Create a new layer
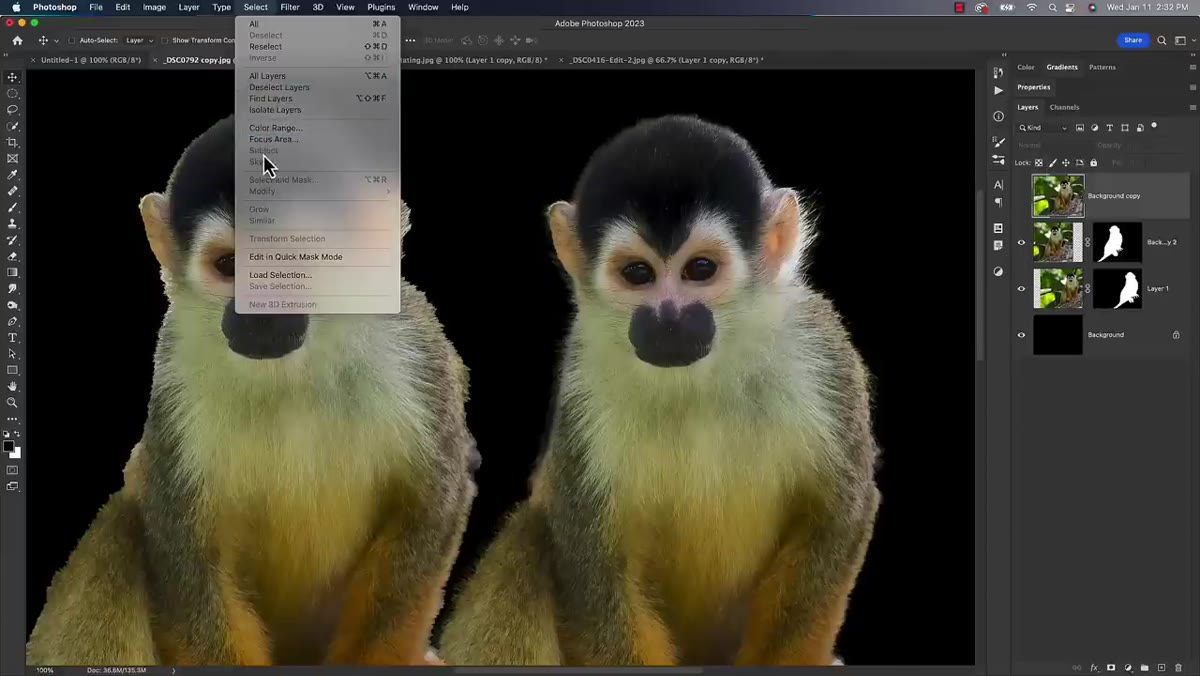Screen dimensions: 1200x676 [x=1162, y=667]
